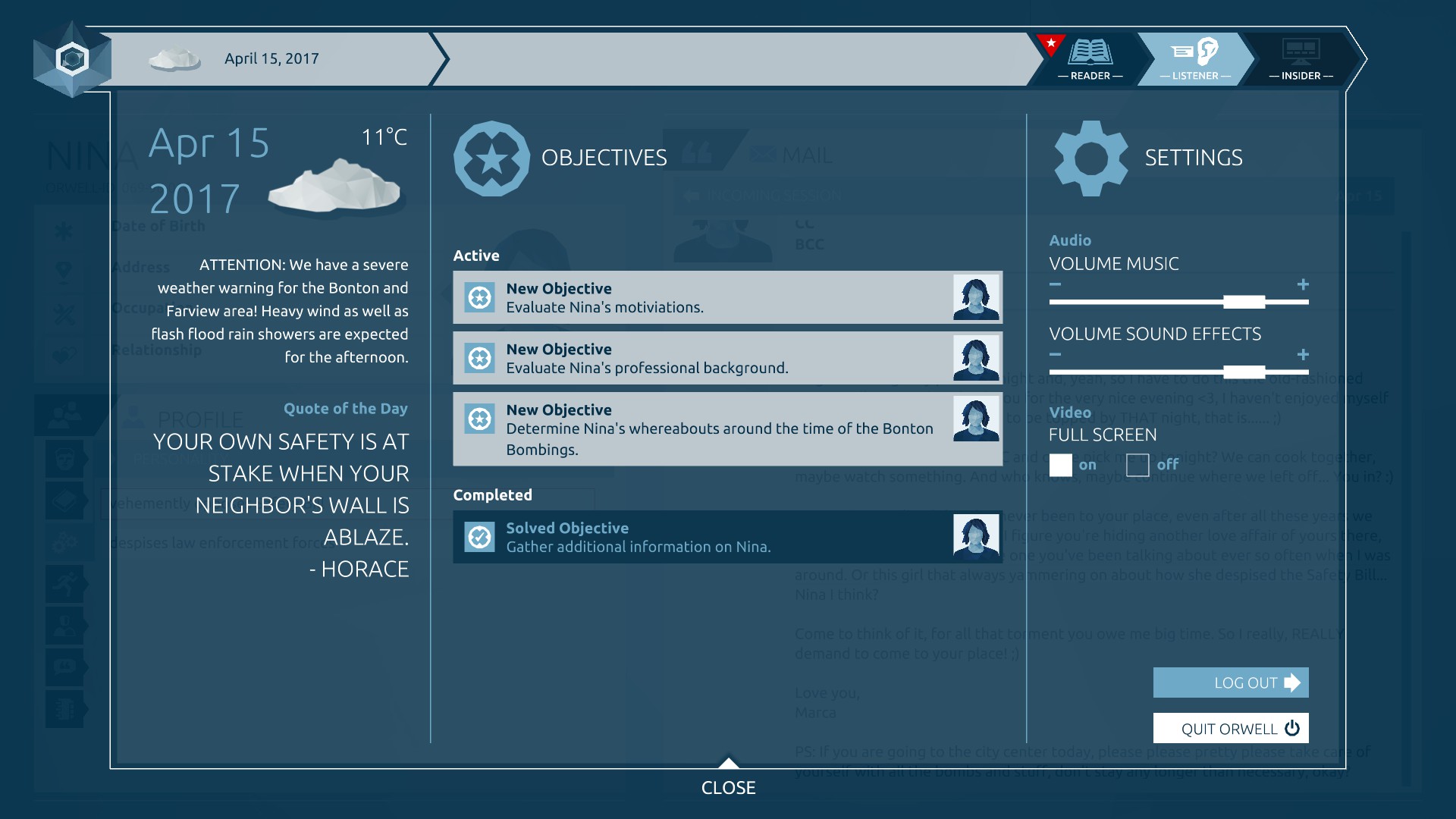The image size is (1456, 819).
Task: Click the Objectives star badge icon
Action: tap(491, 158)
